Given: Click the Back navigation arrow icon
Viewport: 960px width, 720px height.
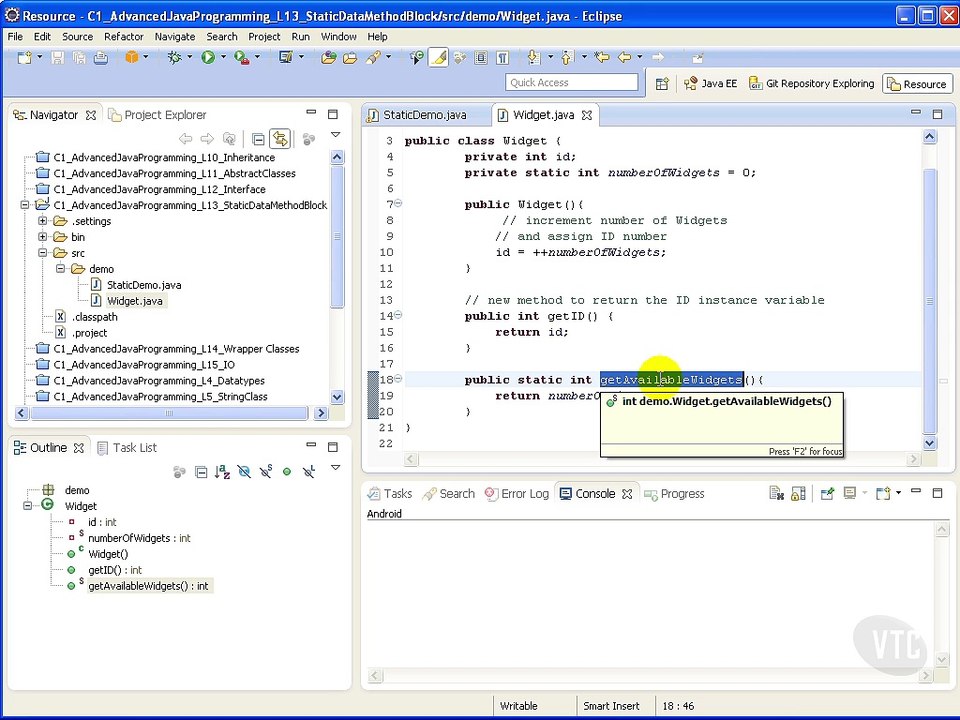Looking at the screenshot, I should point(624,58).
